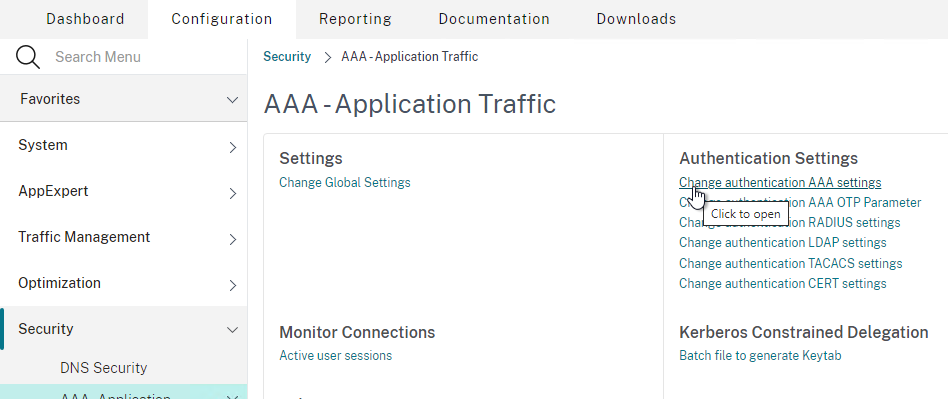The image size is (948, 399).
Task: Expand the Favorites section chevron
Action: 232,100
